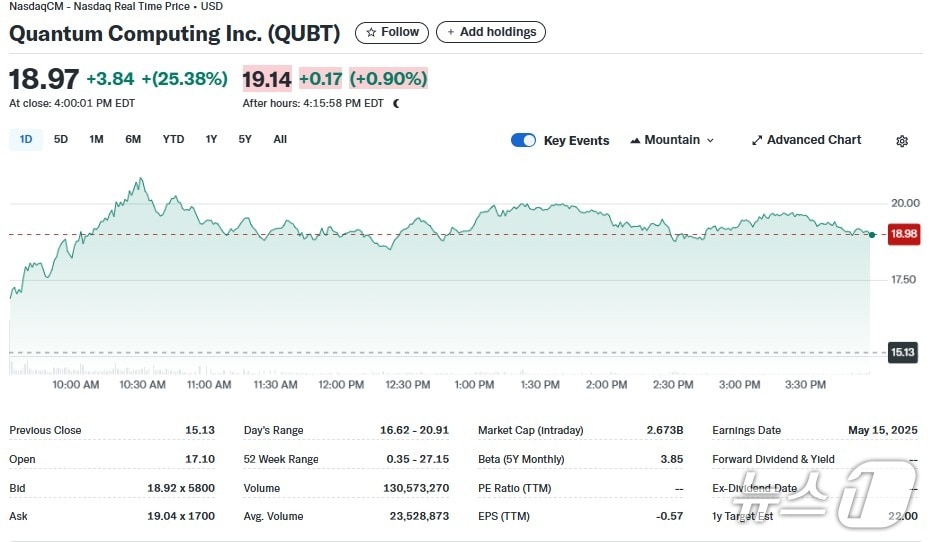Select the 5Y time range
Viewport: 930px width, 542px height.
(x=245, y=139)
